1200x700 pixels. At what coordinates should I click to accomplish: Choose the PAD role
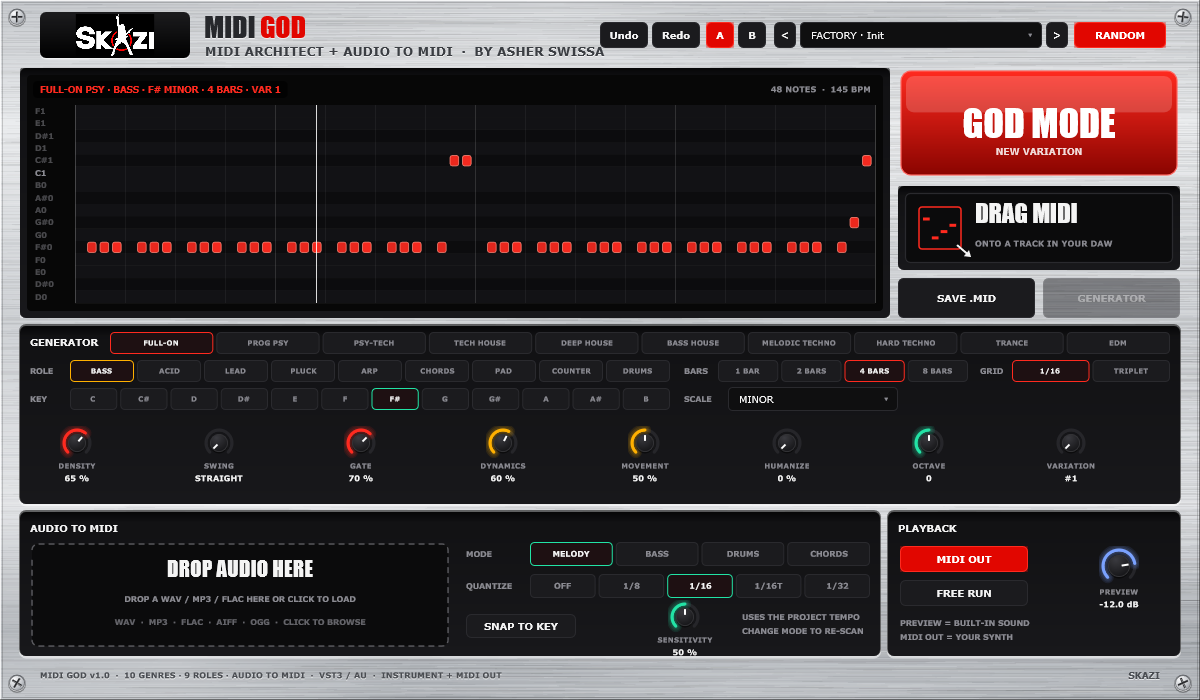(504, 371)
